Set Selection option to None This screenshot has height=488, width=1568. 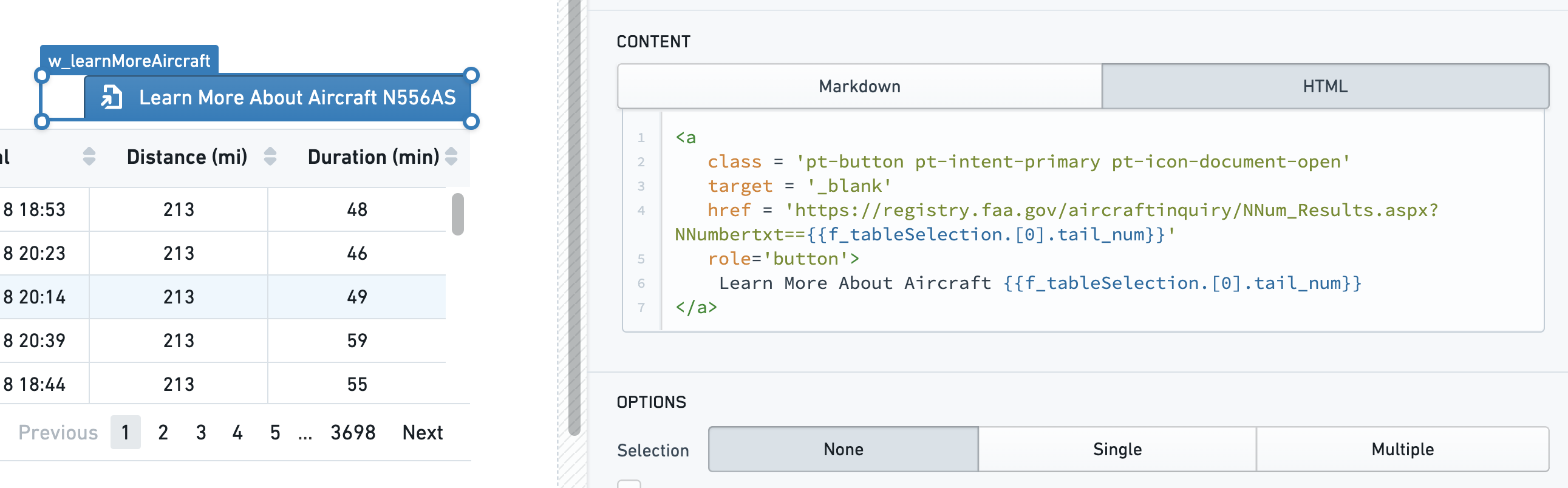click(843, 449)
